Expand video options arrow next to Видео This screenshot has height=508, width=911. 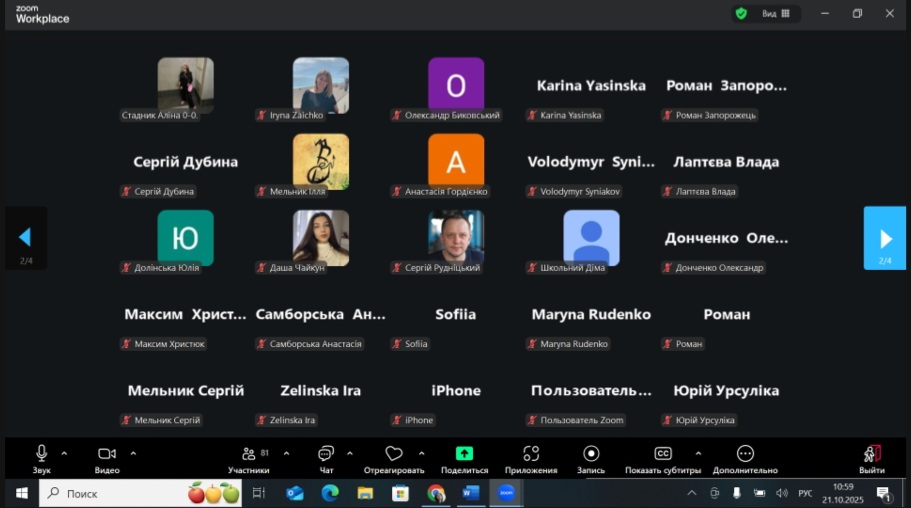point(133,453)
